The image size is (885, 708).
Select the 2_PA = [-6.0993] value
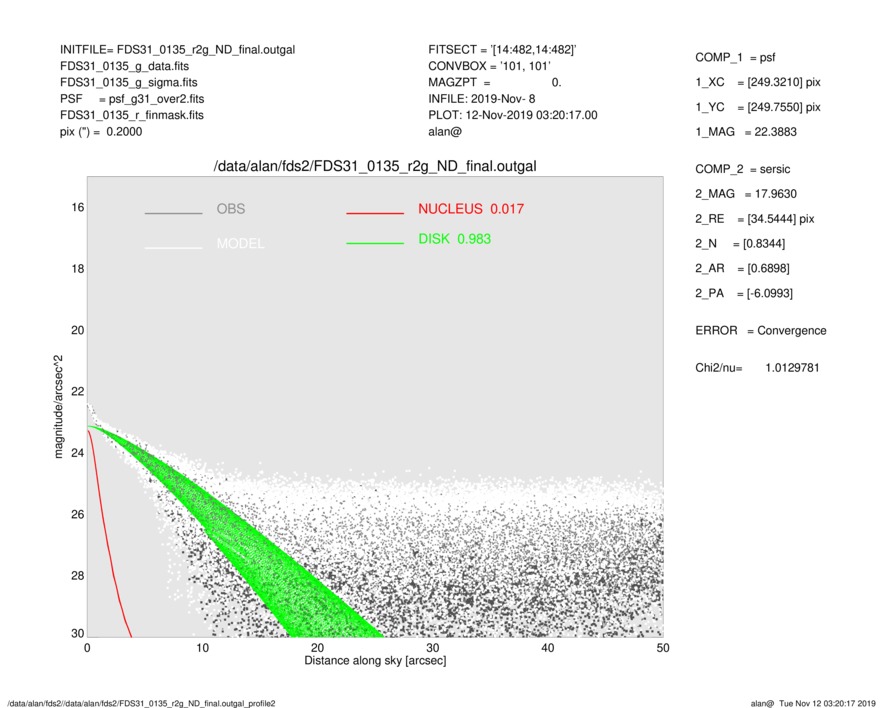744,294
